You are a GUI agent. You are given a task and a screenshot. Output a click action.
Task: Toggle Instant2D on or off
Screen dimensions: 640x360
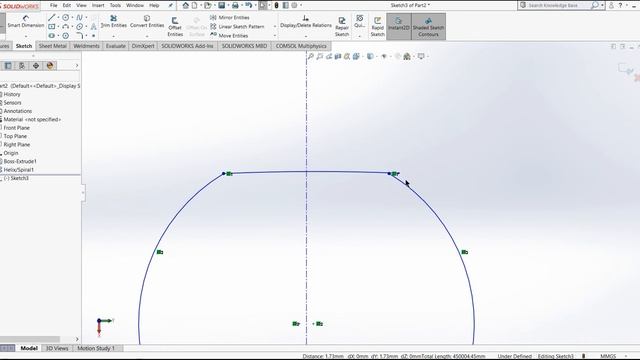[x=399, y=27]
